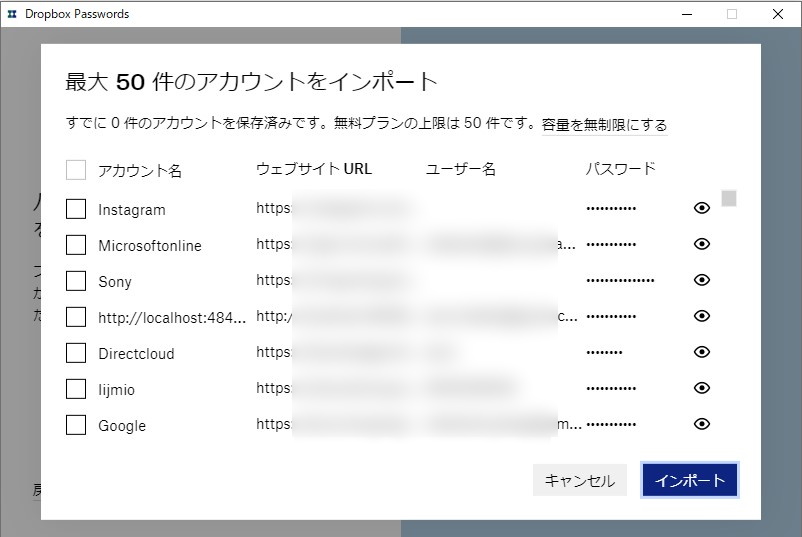Close the Dropbox Passwords window
Viewport: 802px width, 537px height.
[777, 14]
